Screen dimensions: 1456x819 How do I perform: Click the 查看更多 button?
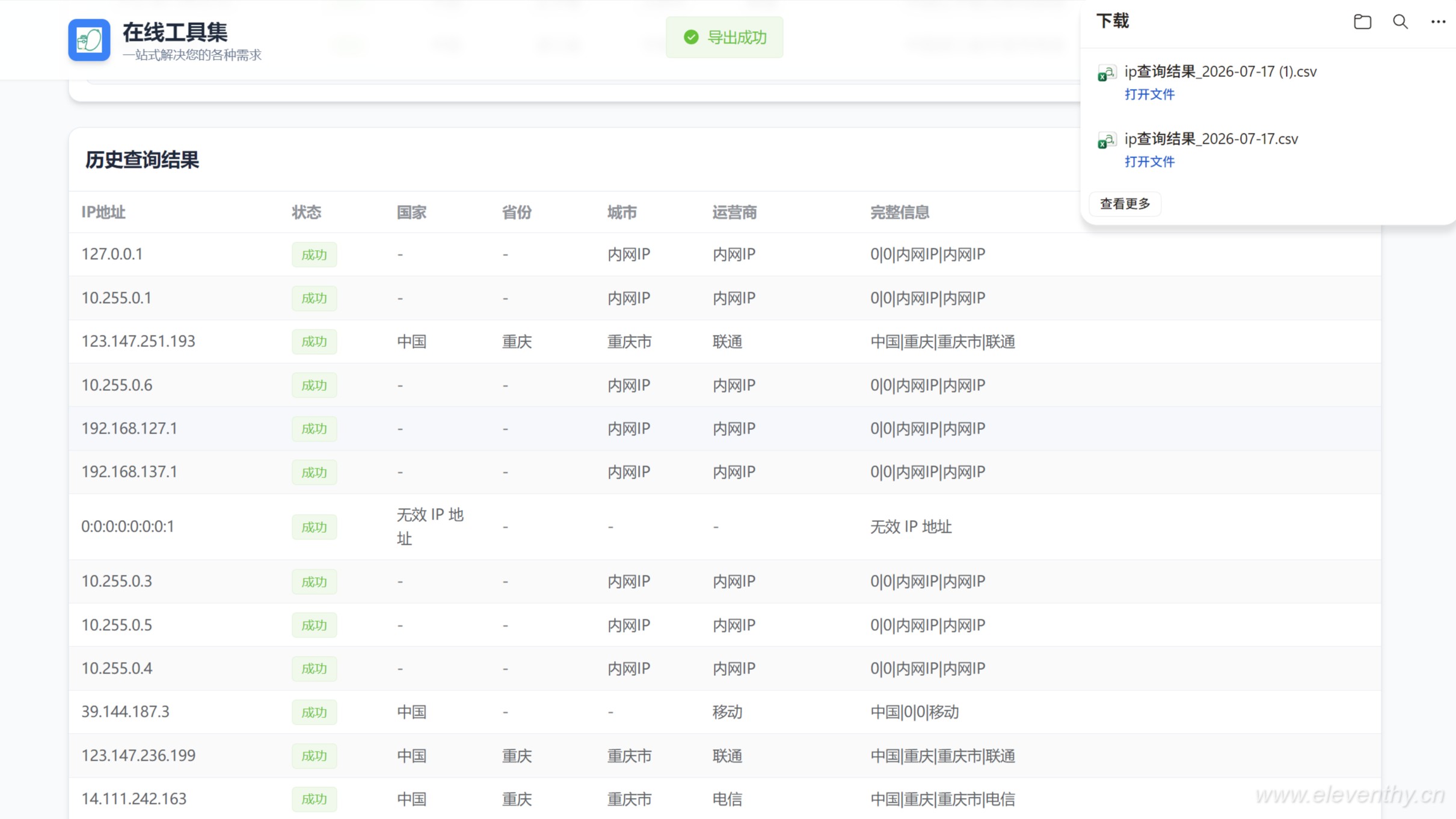coord(1125,204)
